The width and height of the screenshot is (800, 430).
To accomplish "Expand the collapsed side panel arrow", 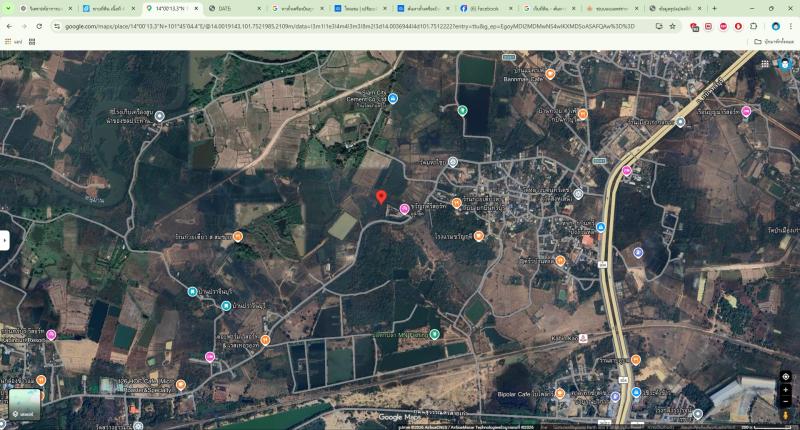I will click(x=5, y=240).
